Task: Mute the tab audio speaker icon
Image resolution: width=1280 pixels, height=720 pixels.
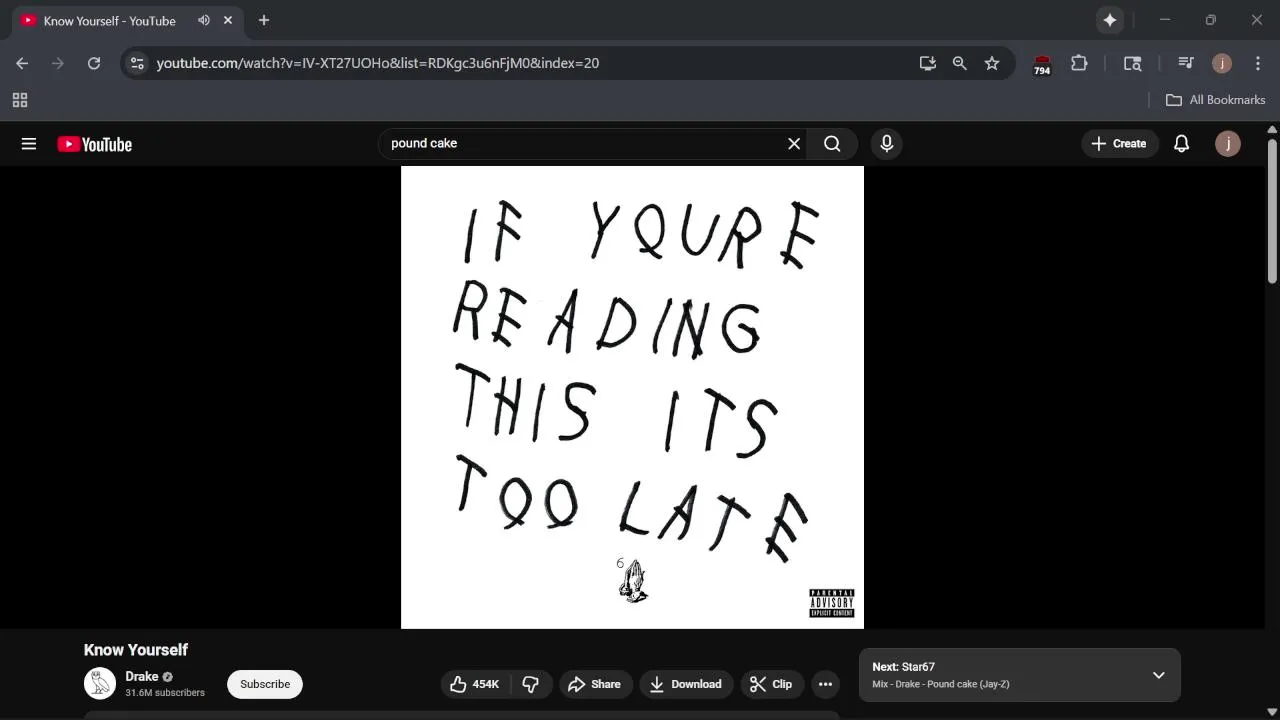Action: pos(204,20)
